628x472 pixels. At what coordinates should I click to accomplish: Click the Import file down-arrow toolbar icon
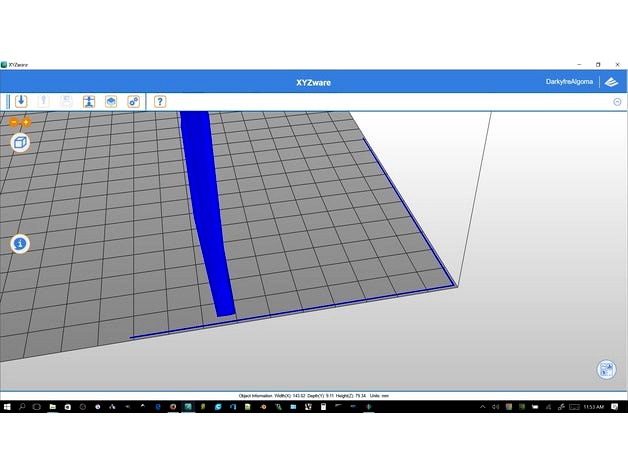click(21, 101)
